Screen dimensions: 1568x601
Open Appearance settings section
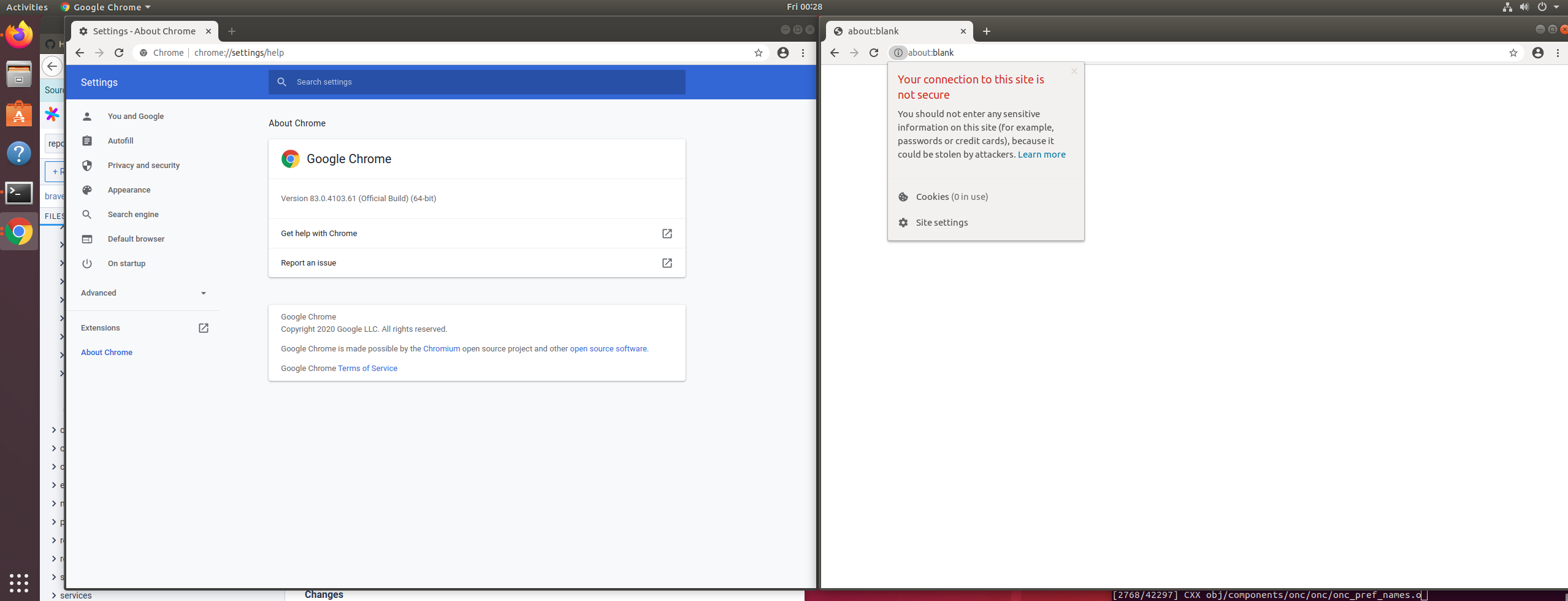tap(129, 190)
